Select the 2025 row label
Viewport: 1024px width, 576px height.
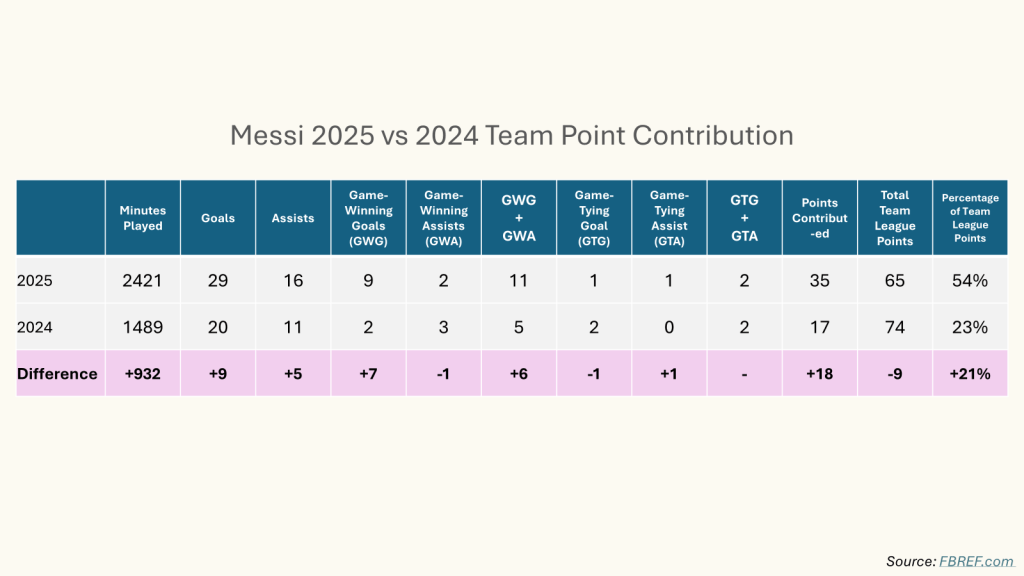34,281
